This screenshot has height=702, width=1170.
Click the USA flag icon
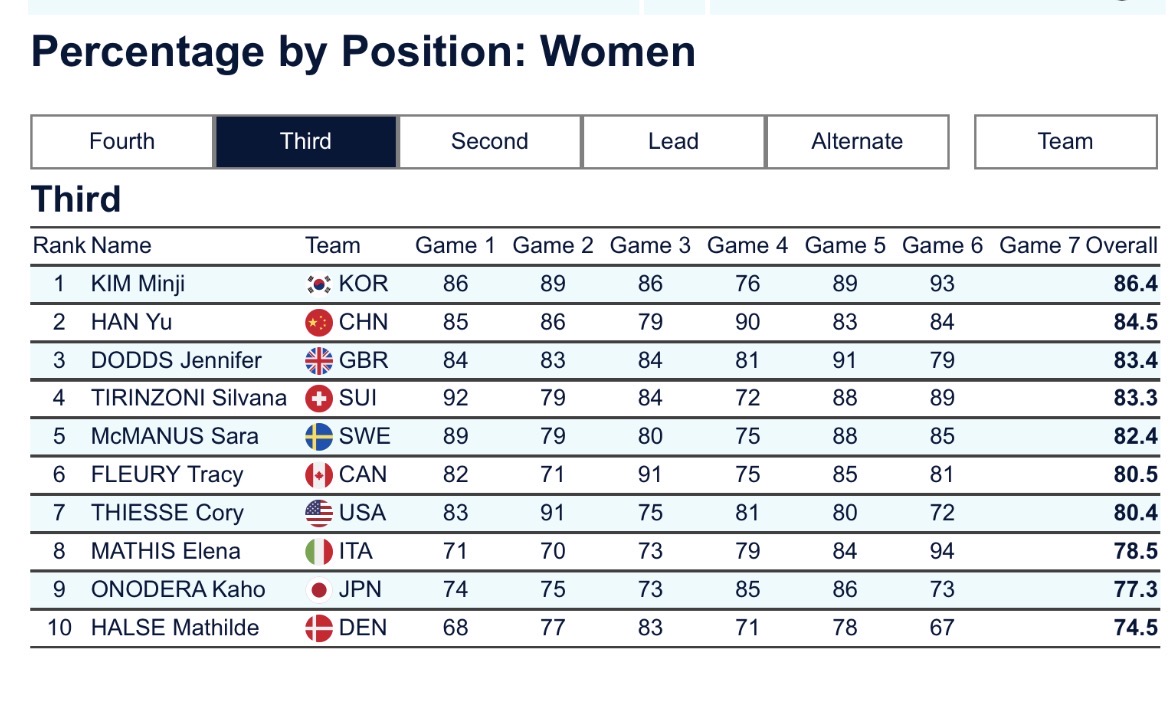point(318,513)
